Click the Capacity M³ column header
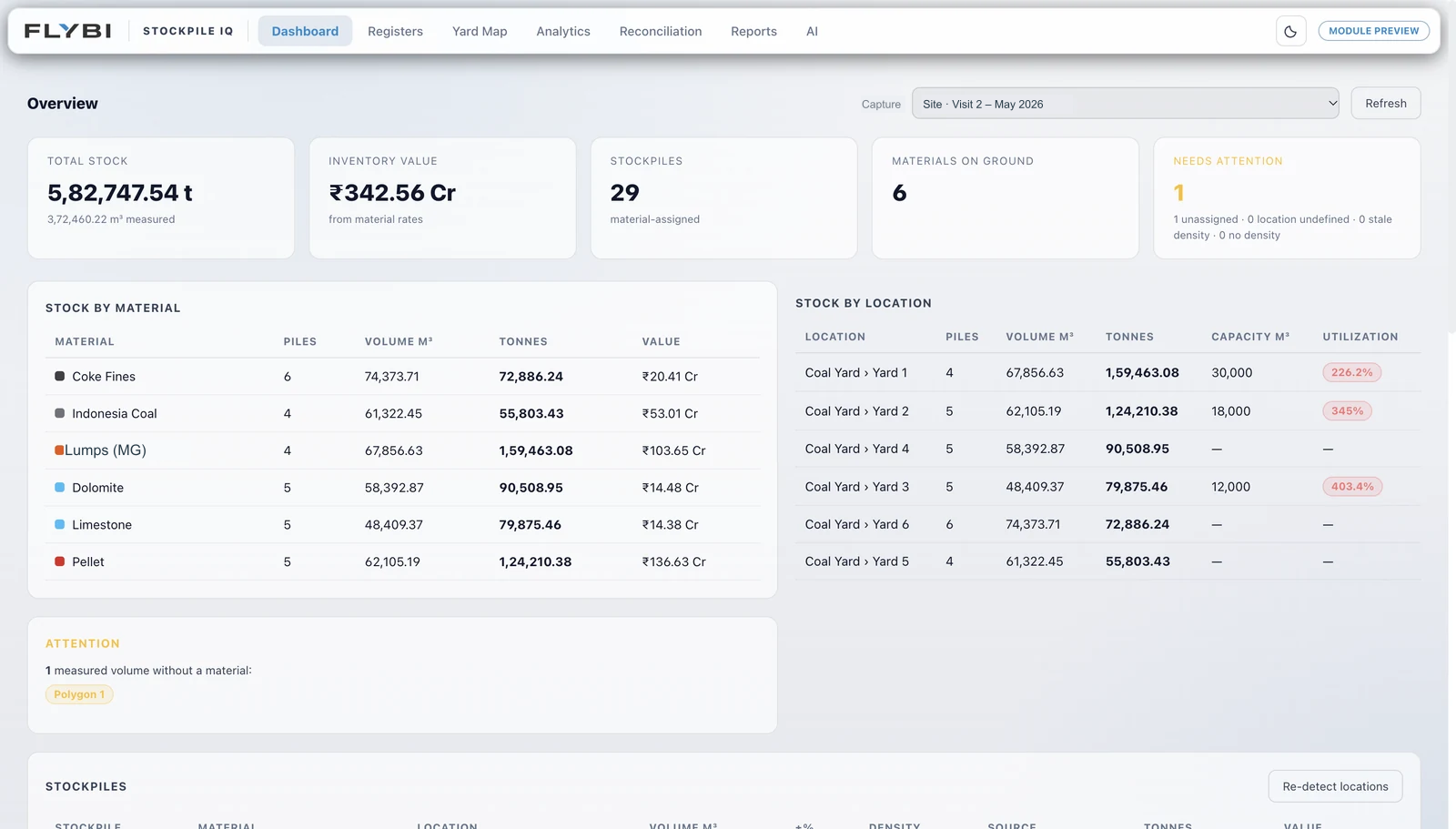This screenshot has height=829, width=1456. [1249, 337]
